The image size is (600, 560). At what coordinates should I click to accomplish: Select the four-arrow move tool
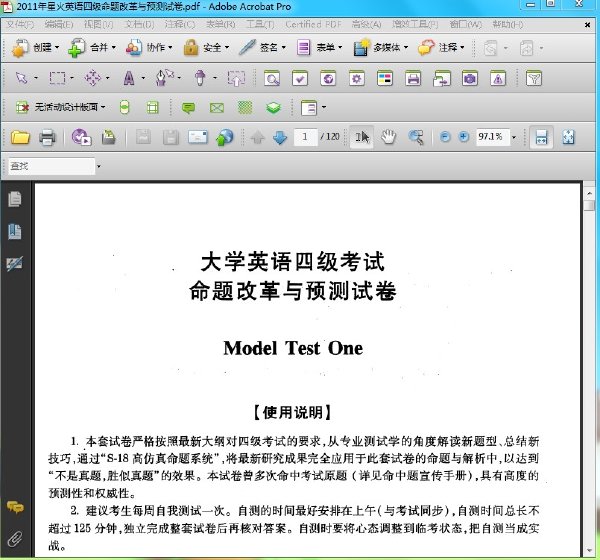93,78
